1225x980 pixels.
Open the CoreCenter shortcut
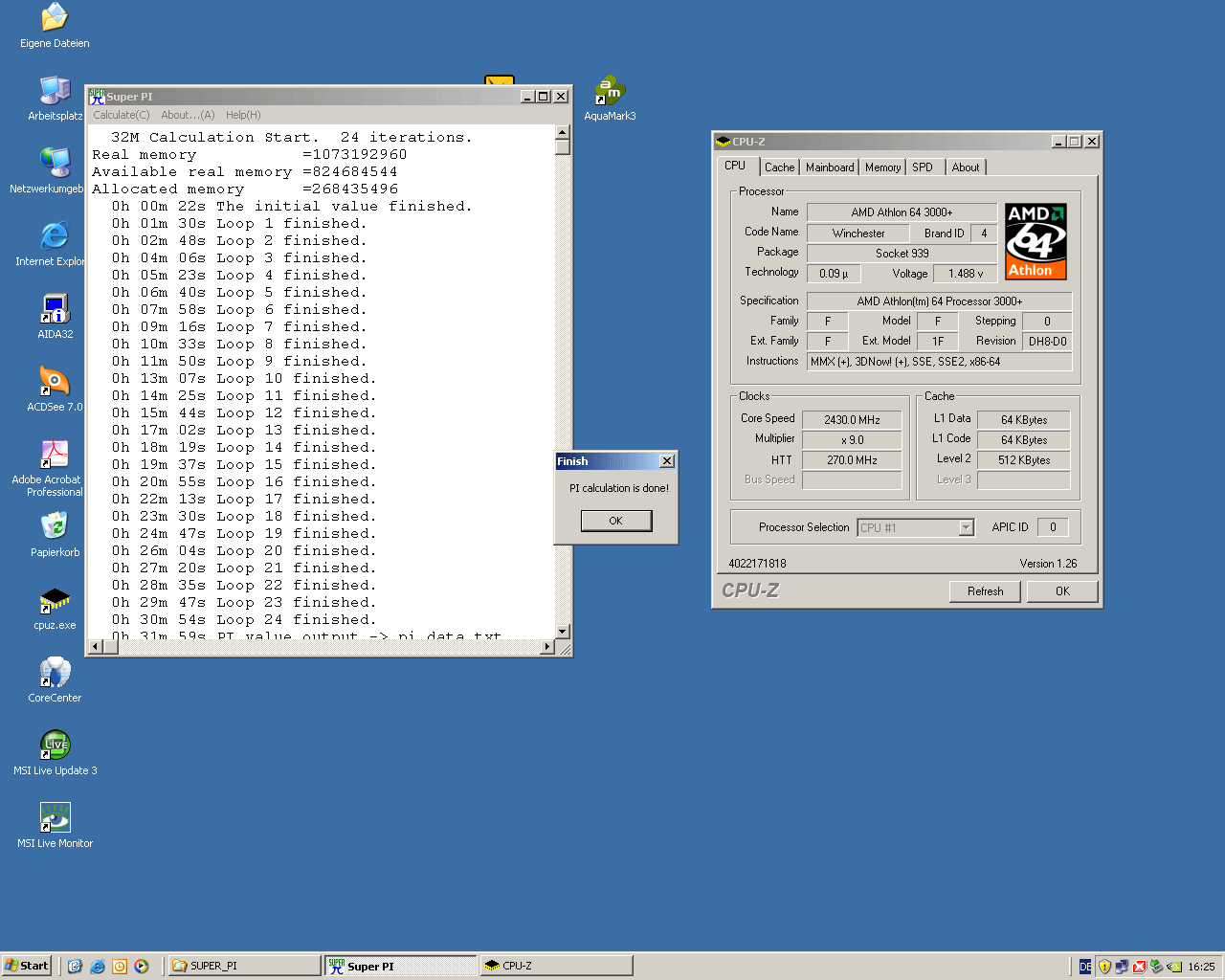(55, 680)
